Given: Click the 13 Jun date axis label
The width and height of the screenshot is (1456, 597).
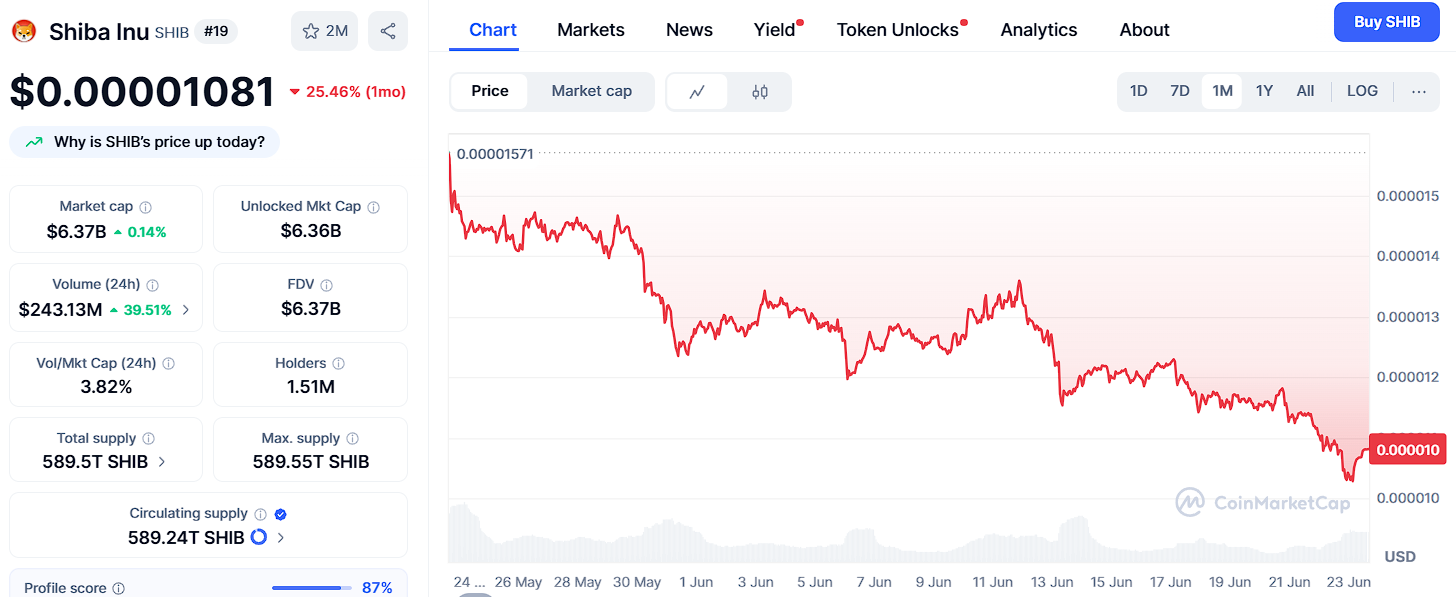Looking at the screenshot, I should pyautogui.click(x=1052, y=582).
